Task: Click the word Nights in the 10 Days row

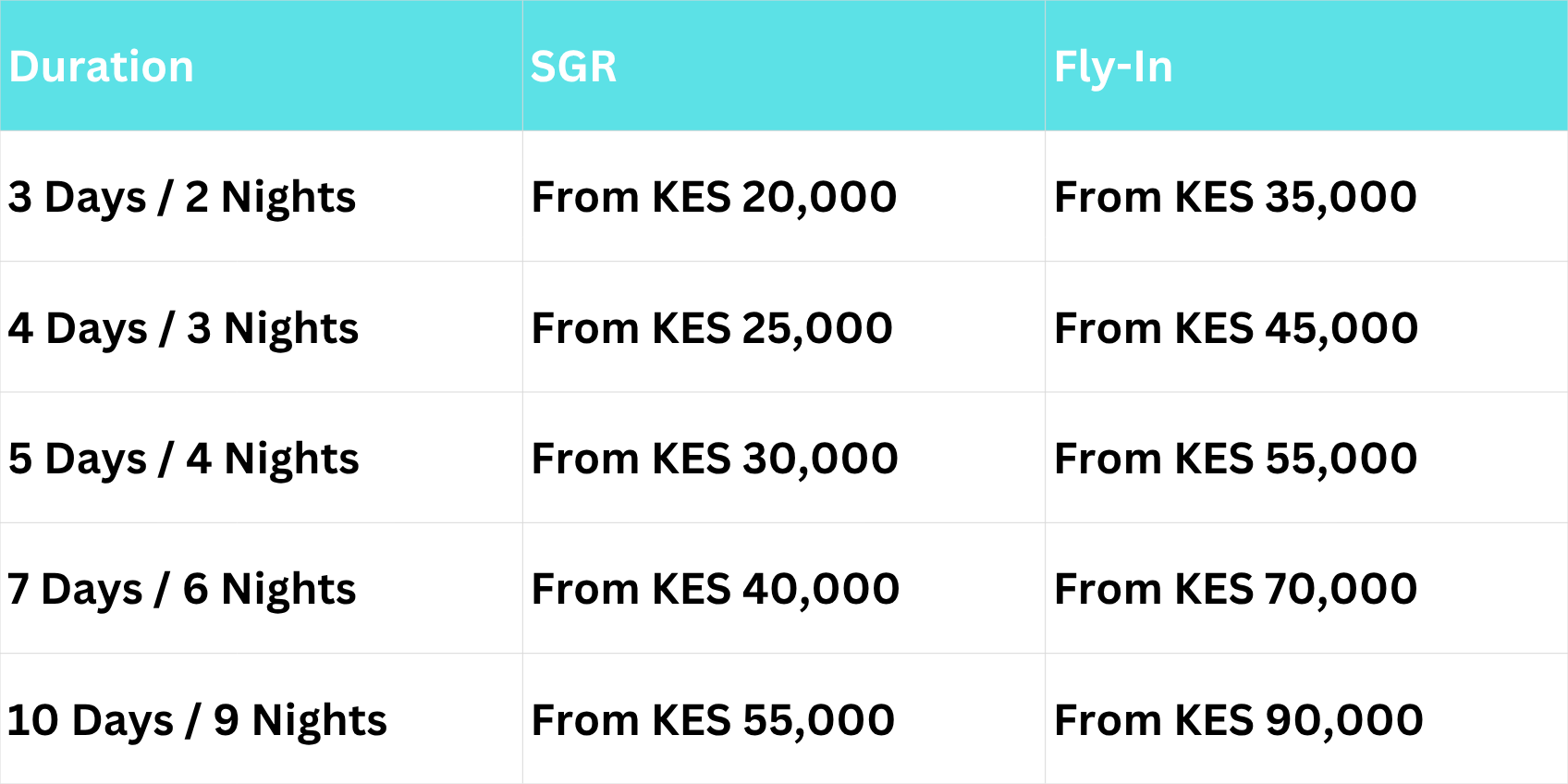Action: [319, 720]
